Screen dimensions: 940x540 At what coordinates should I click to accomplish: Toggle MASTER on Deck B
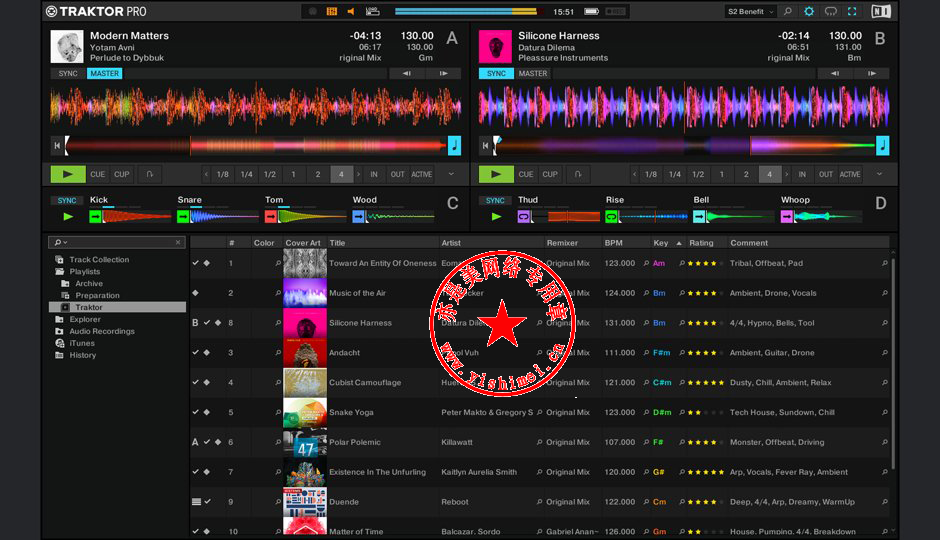point(533,73)
